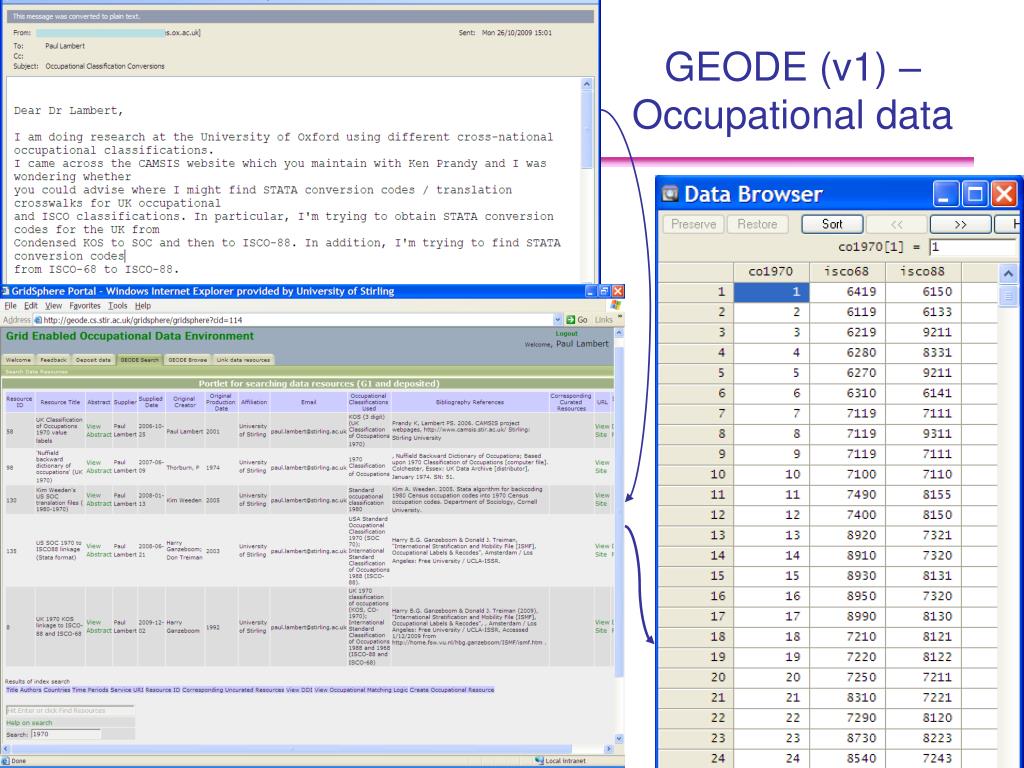The height and width of the screenshot is (768, 1024).
Task: Select the isco68 column header
Action: tap(847, 272)
